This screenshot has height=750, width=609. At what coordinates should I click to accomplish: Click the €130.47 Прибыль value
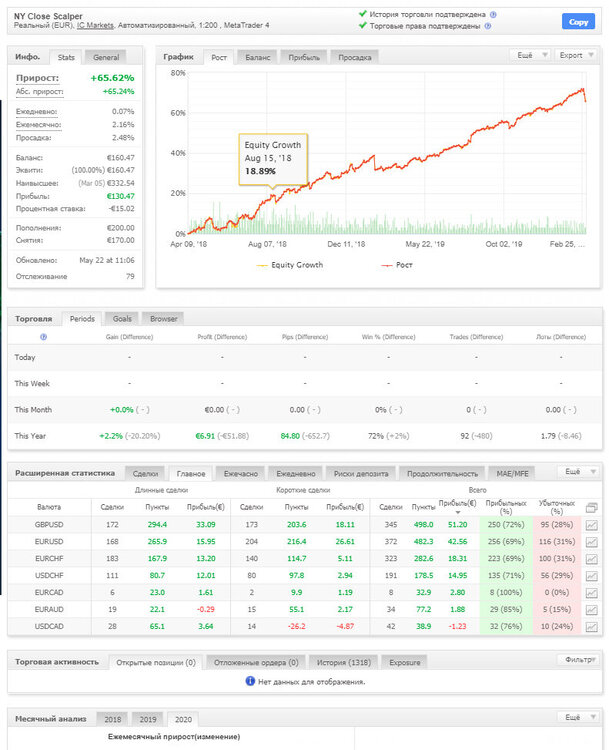tap(120, 196)
